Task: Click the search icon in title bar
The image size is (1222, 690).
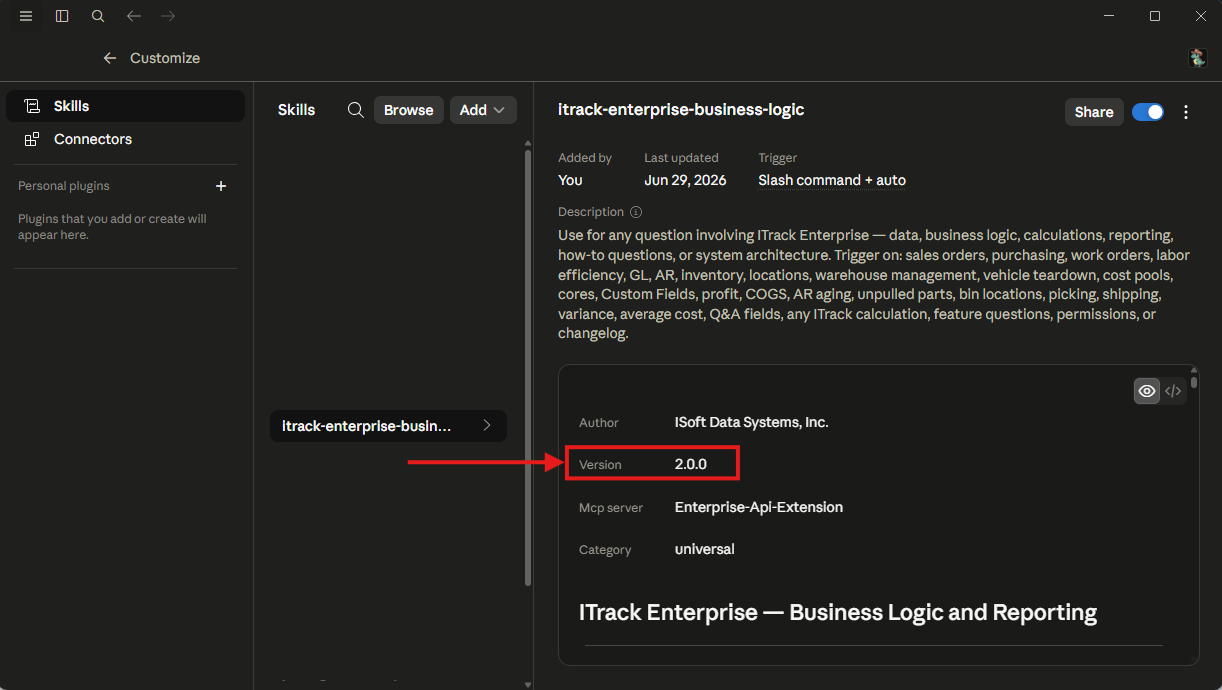Action: [98, 16]
